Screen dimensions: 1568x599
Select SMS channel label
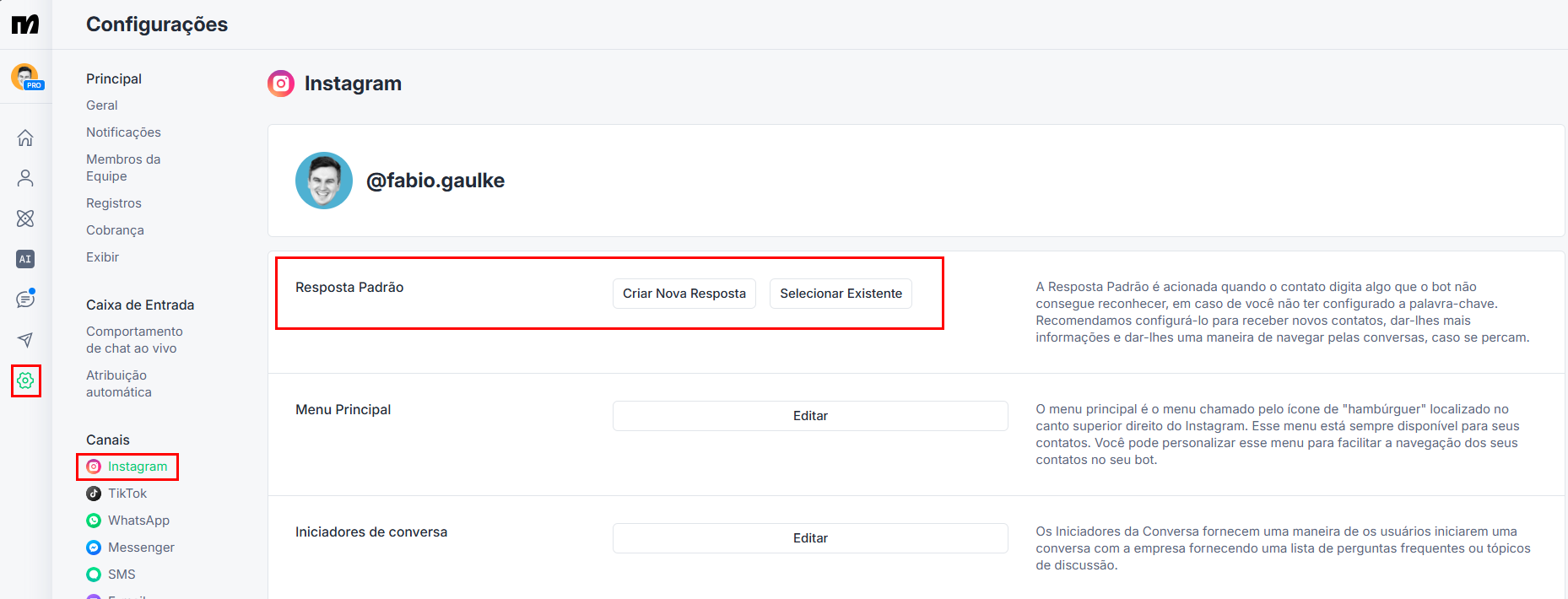pyautogui.click(x=122, y=575)
